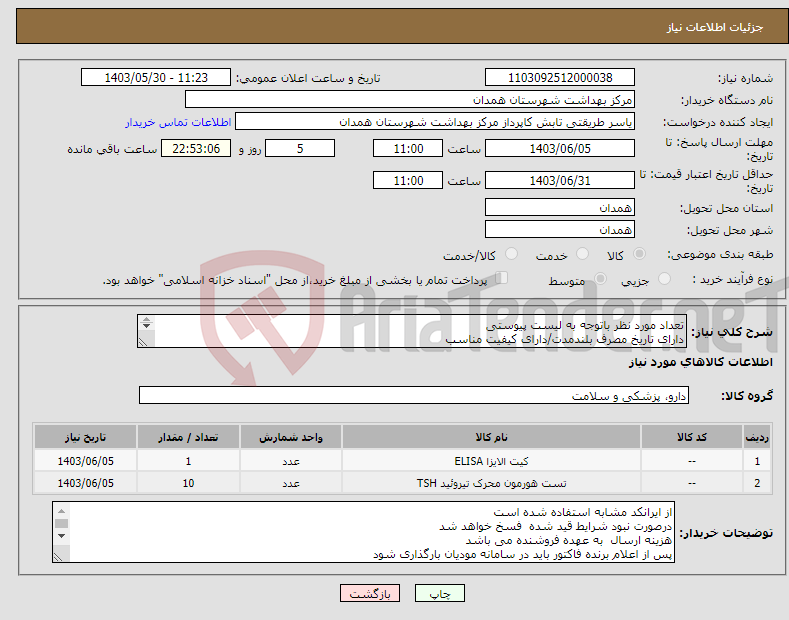Click the ایجاد کننده درخواست field
The width and height of the screenshot is (789, 620).
[x=435, y=122]
